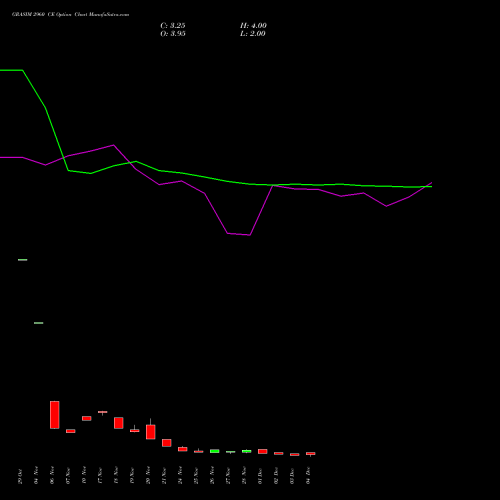Click the 18 Nov date label
Screen dimensions: 500x500
click(x=116, y=475)
